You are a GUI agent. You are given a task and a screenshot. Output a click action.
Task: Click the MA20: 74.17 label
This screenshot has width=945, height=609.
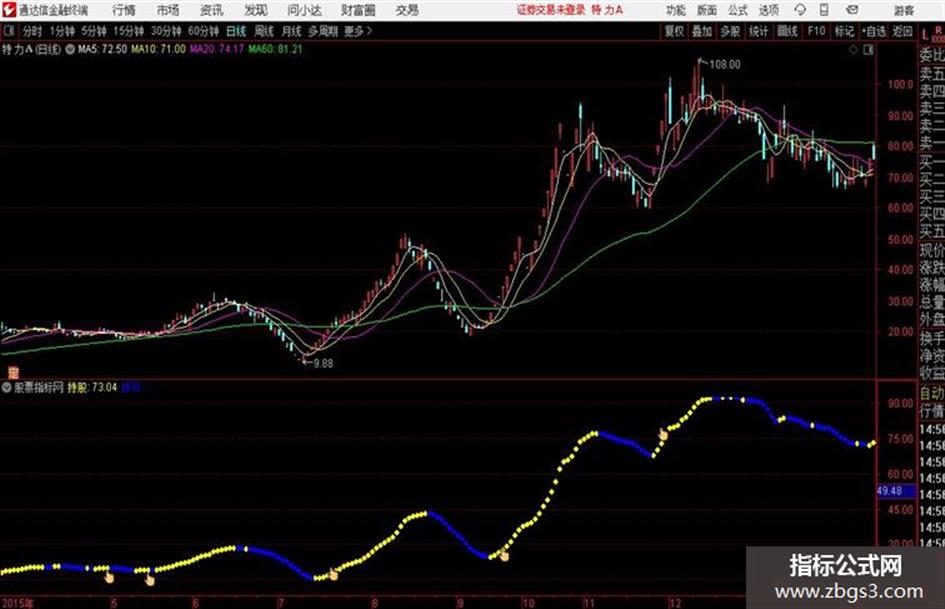coord(217,49)
